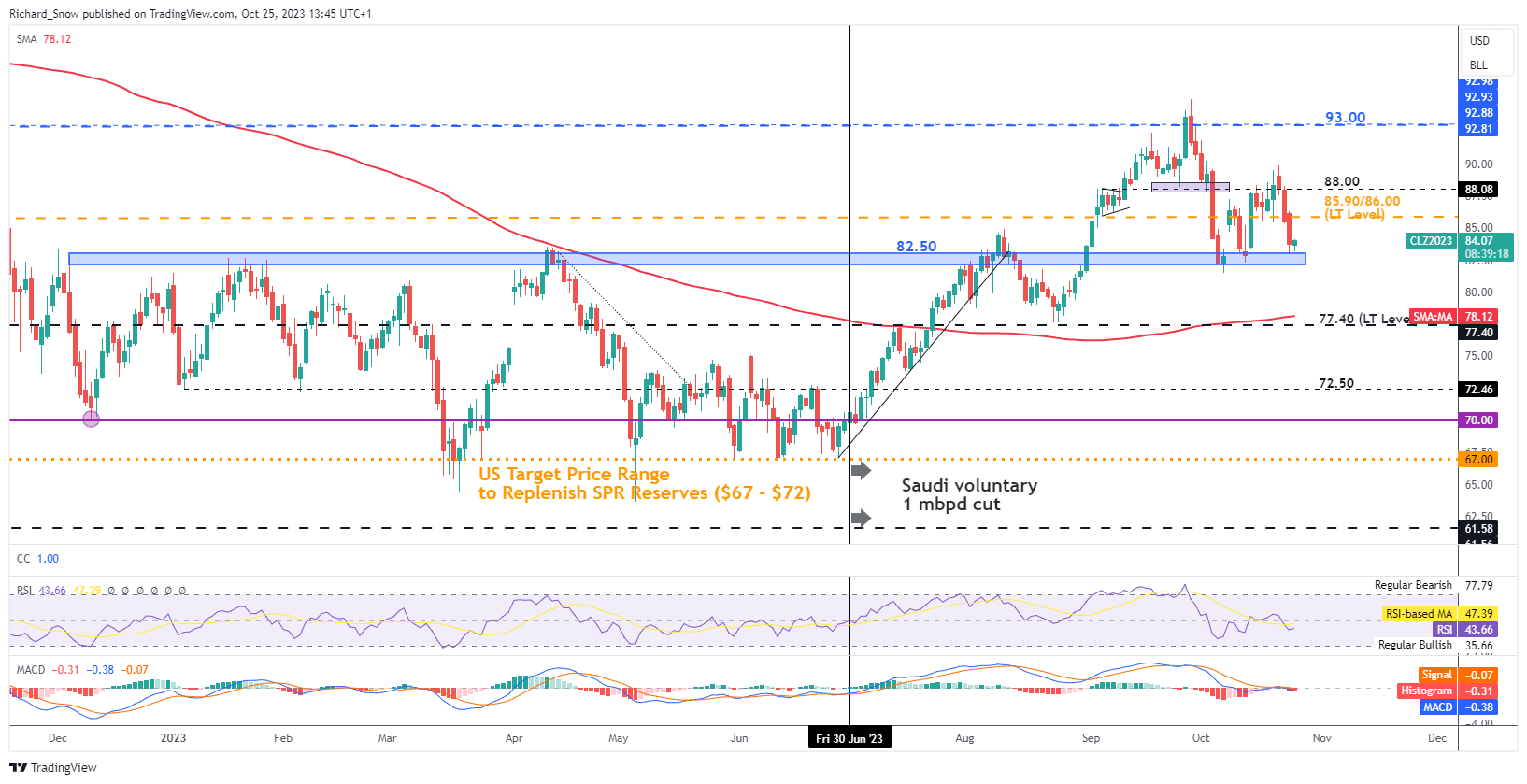Click the 'CC 1.00' indicator legend
The image size is (1527, 784).
pos(37,559)
